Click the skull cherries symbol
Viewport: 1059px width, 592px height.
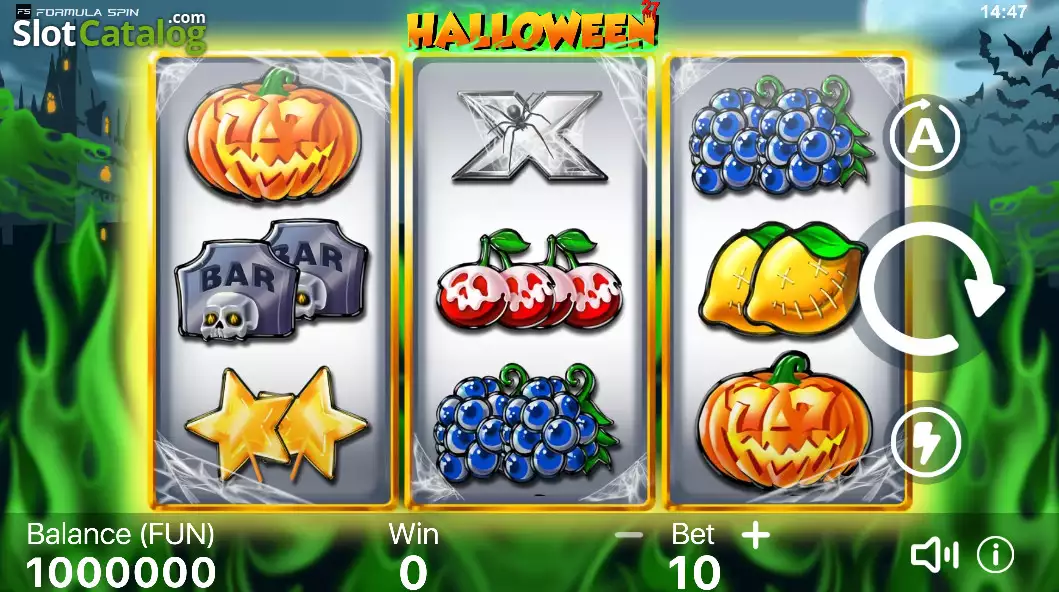pos(530,279)
